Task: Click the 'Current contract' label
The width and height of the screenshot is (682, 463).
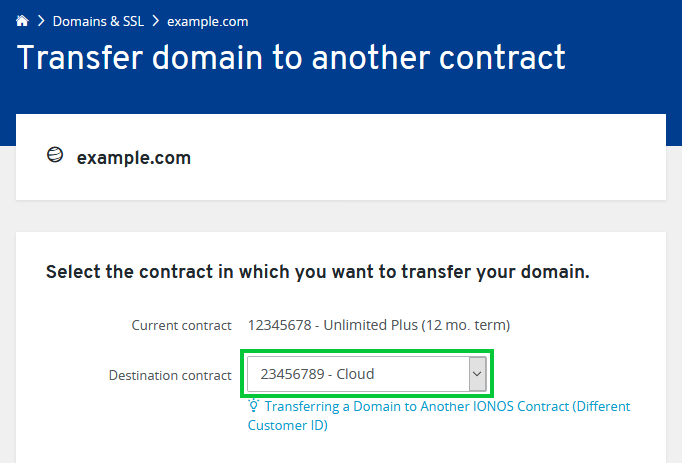Action: [x=181, y=325]
